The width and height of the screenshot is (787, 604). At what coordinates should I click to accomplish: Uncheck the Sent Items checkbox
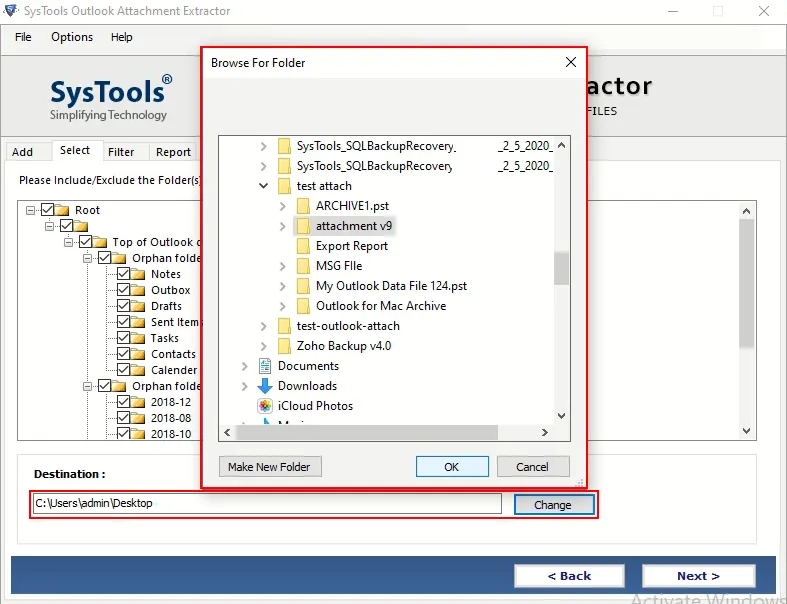[123, 322]
